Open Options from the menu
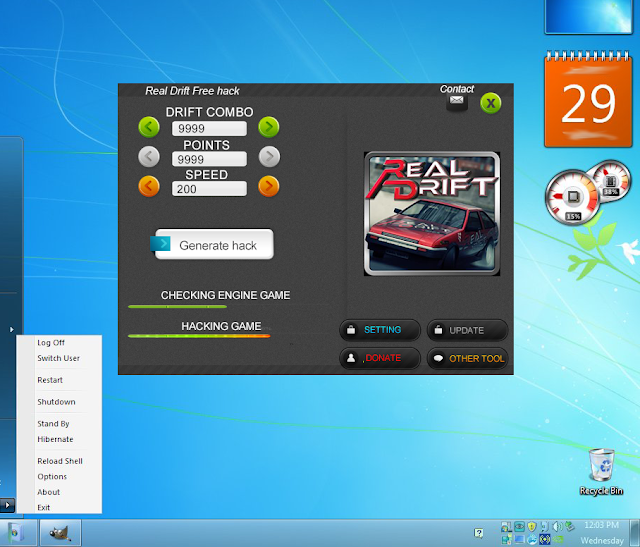 [52, 476]
